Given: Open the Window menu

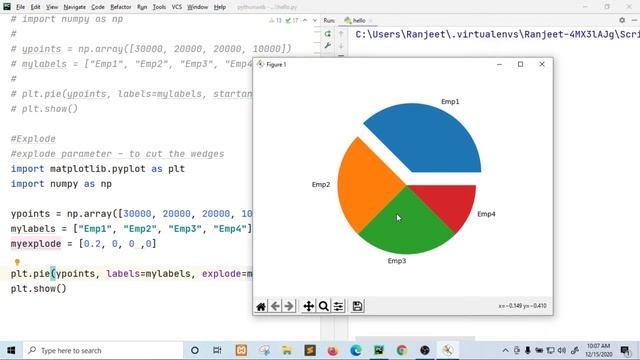Looking at the screenshot, I should point(198,7).
